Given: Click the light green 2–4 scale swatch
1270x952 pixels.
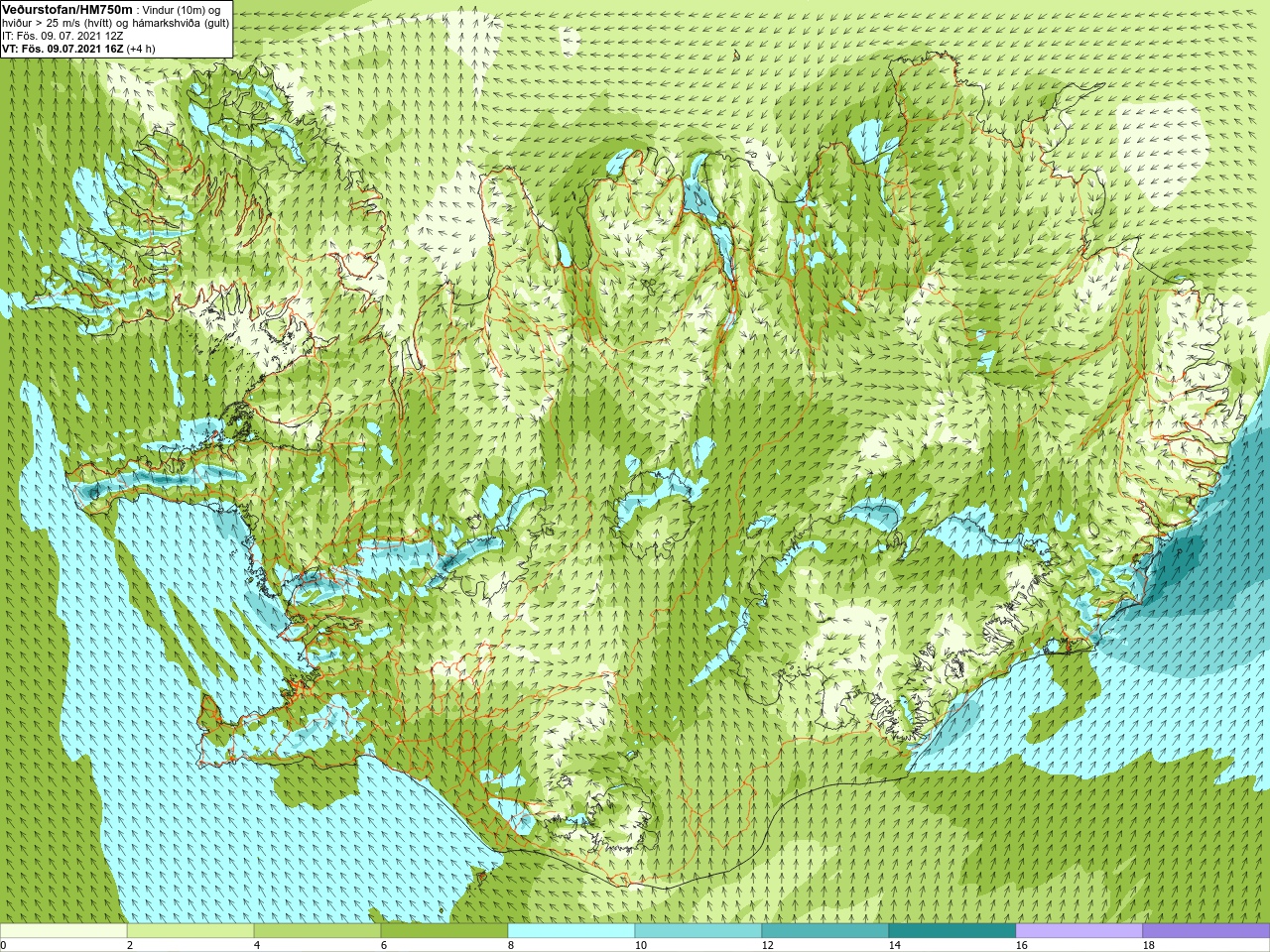Looking at the screenshot, I should click(190, 930).
